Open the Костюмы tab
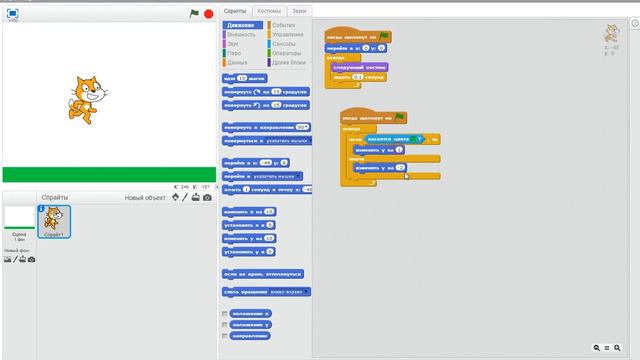 [x=269, y=11]
